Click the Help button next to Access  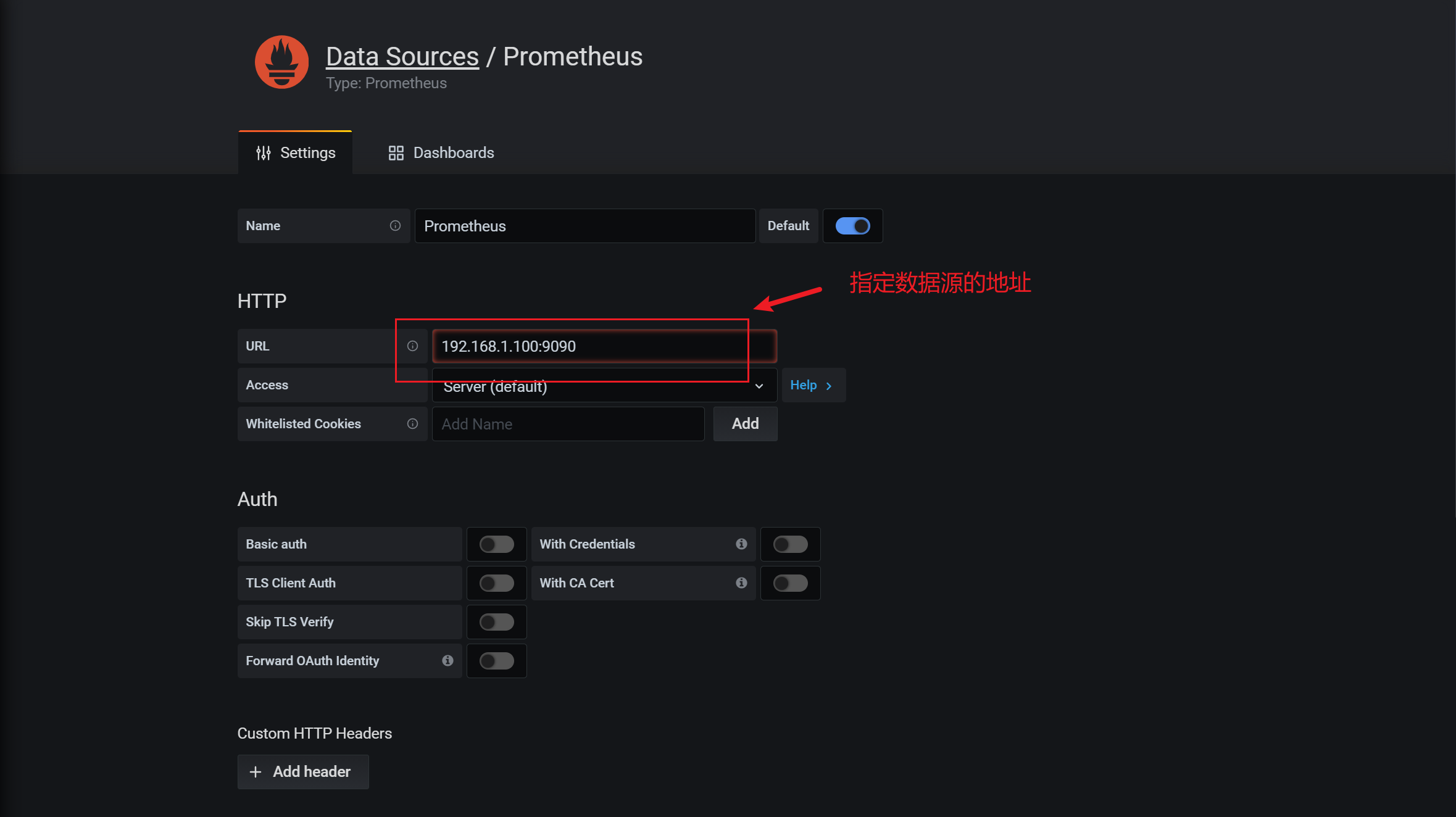tap(813, 385)
